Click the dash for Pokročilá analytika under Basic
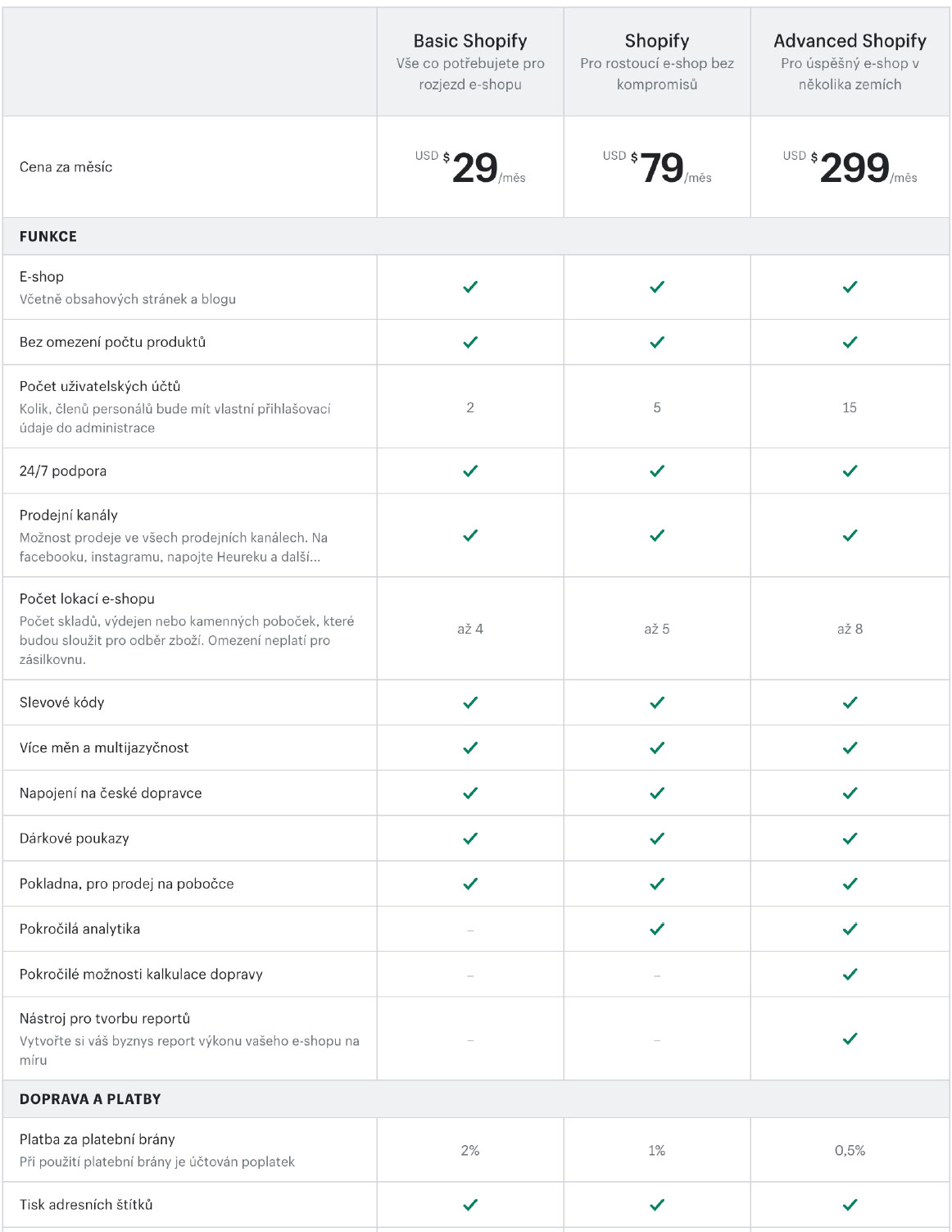Viewport: 952px width, 1232px height. [470, 930]
